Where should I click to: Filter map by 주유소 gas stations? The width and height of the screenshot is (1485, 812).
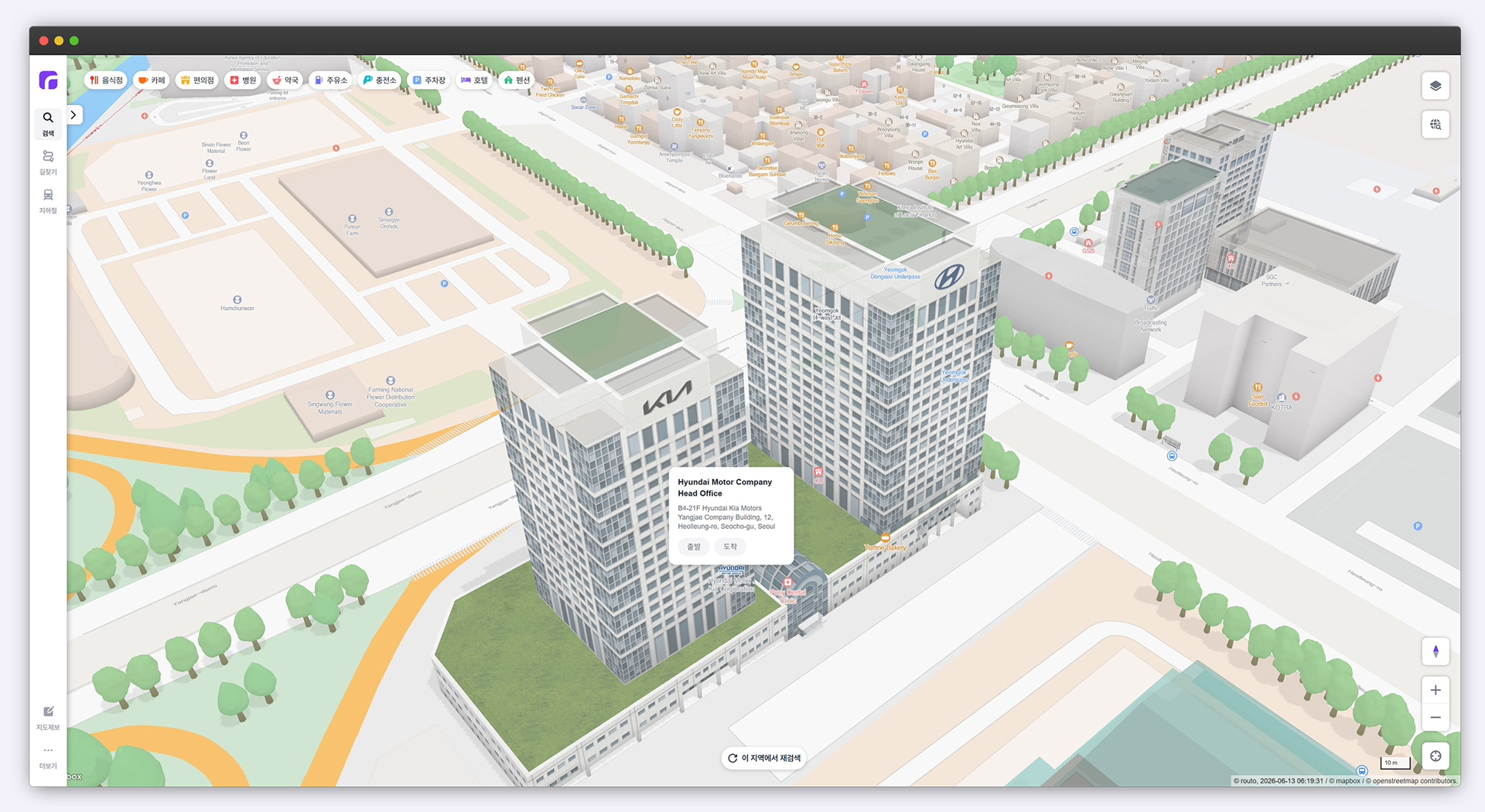coord(331,80)
